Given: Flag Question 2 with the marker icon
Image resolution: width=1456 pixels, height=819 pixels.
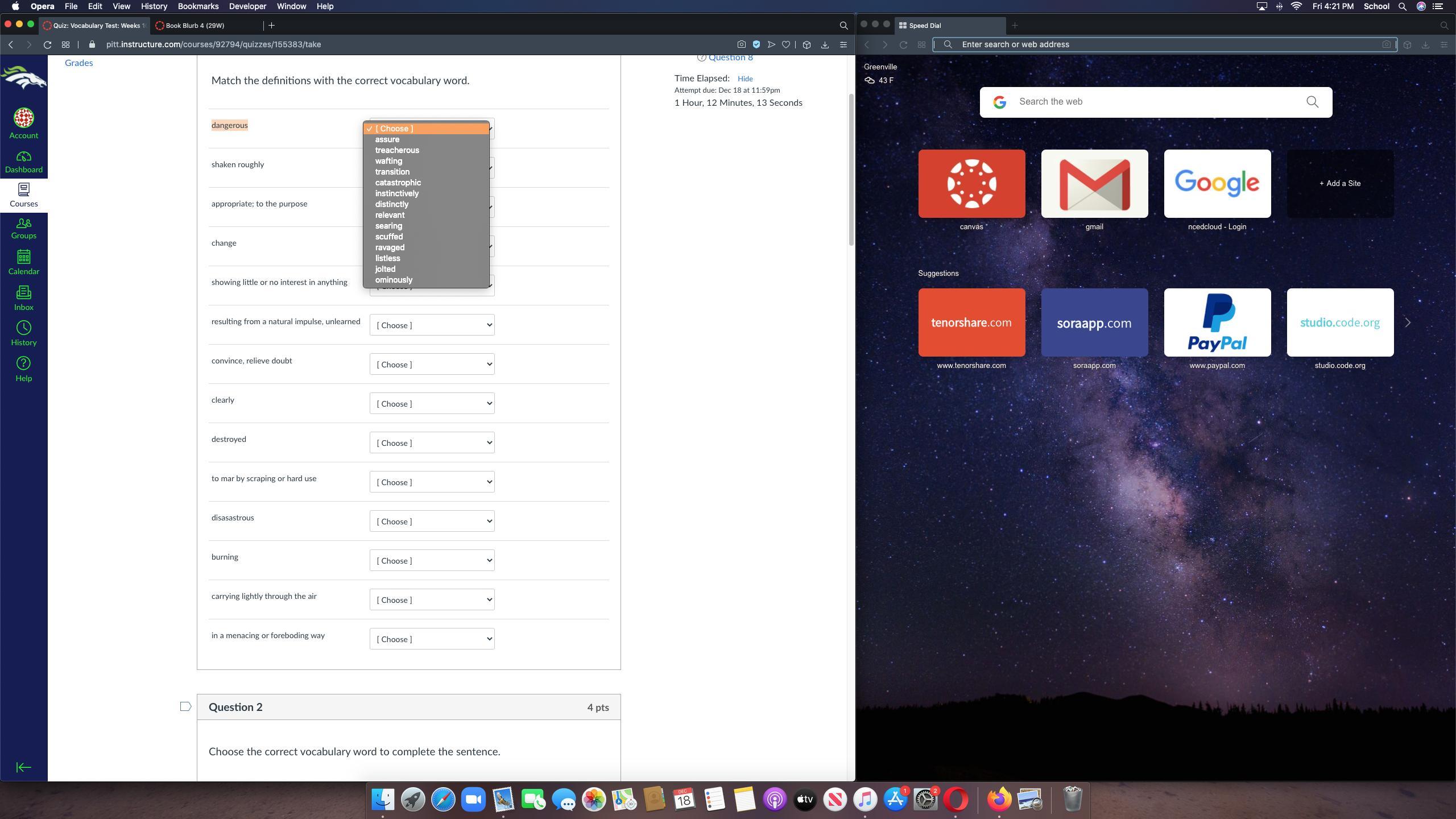Looking at the screenshot, I should point(185,706).
